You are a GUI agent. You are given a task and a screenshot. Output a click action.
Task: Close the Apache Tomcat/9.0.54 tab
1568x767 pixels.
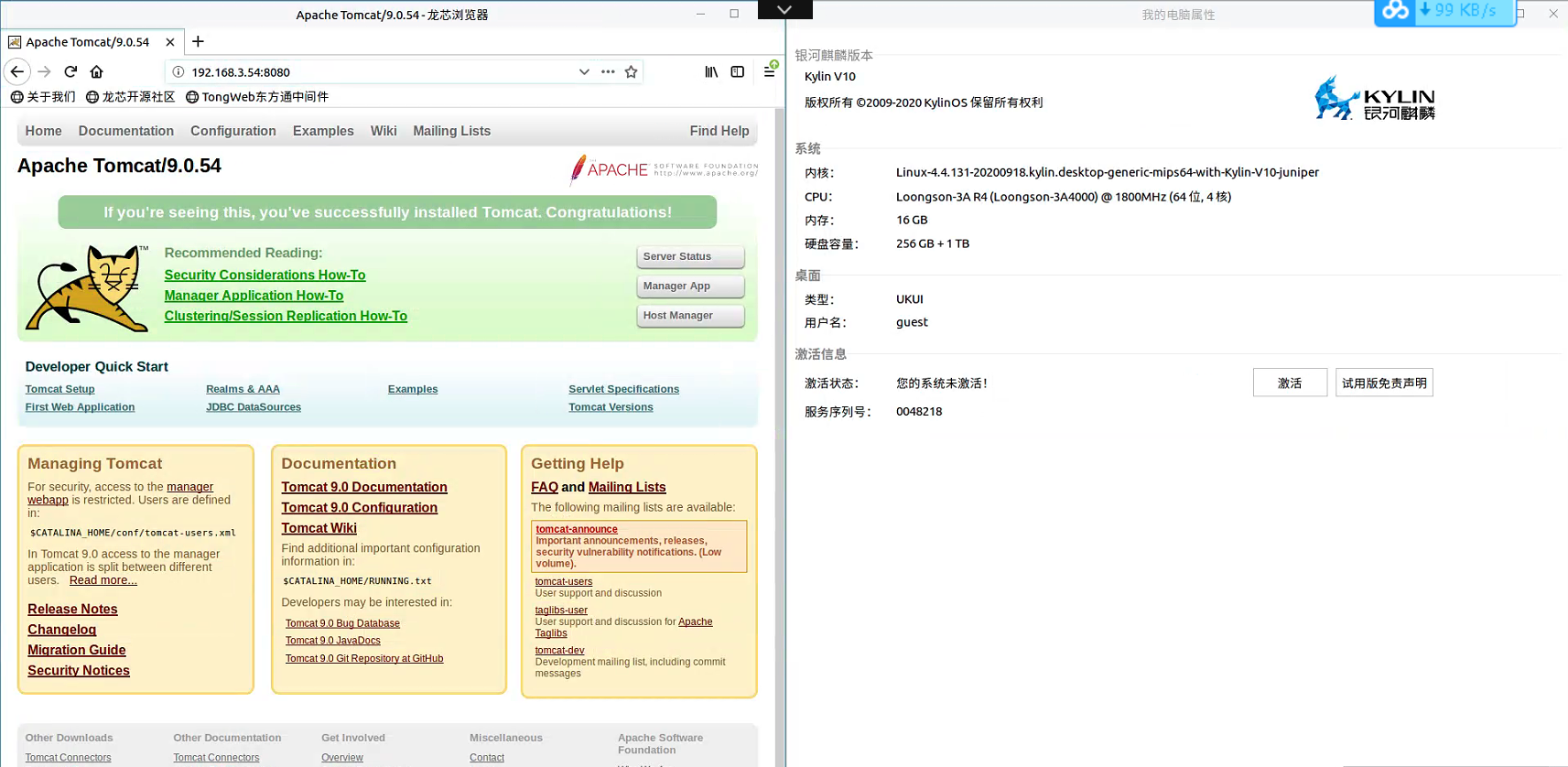point(170,42)
